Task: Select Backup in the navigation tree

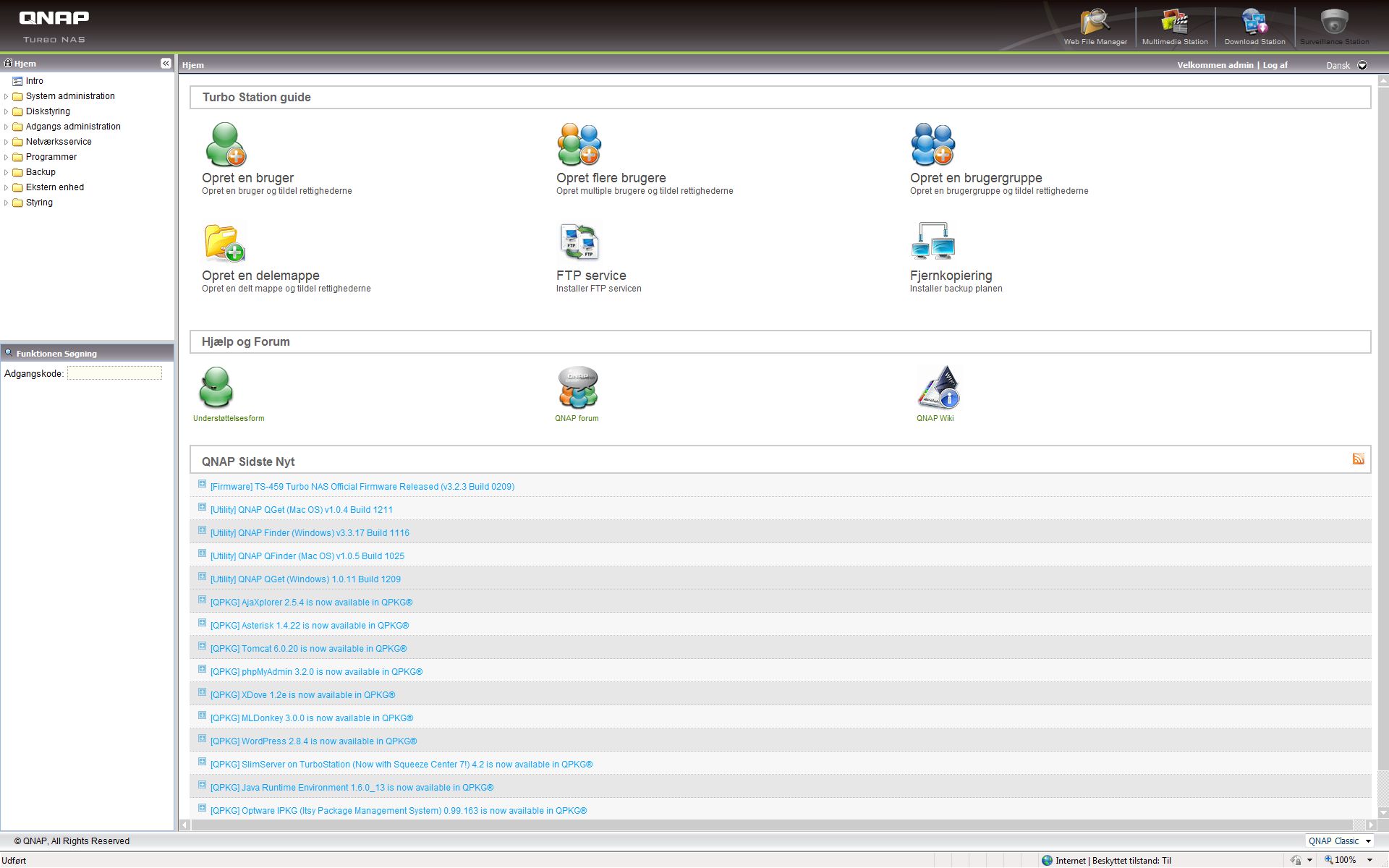Action: (x=41, y=172)
